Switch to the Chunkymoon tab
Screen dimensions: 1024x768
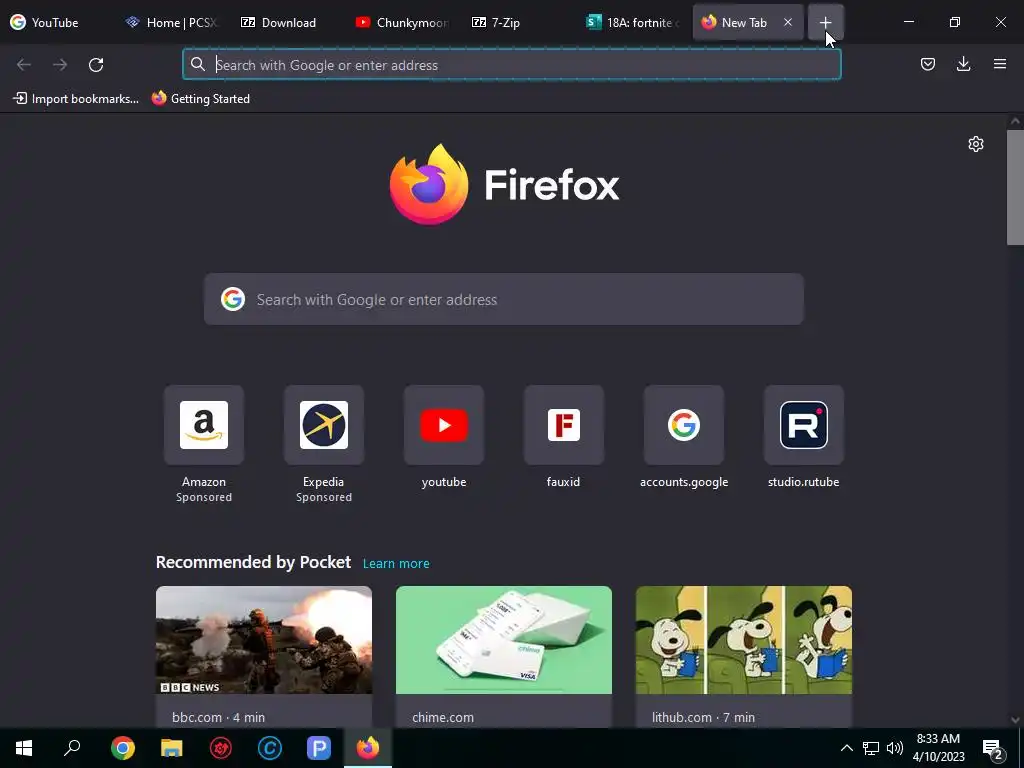pos(402,22)
